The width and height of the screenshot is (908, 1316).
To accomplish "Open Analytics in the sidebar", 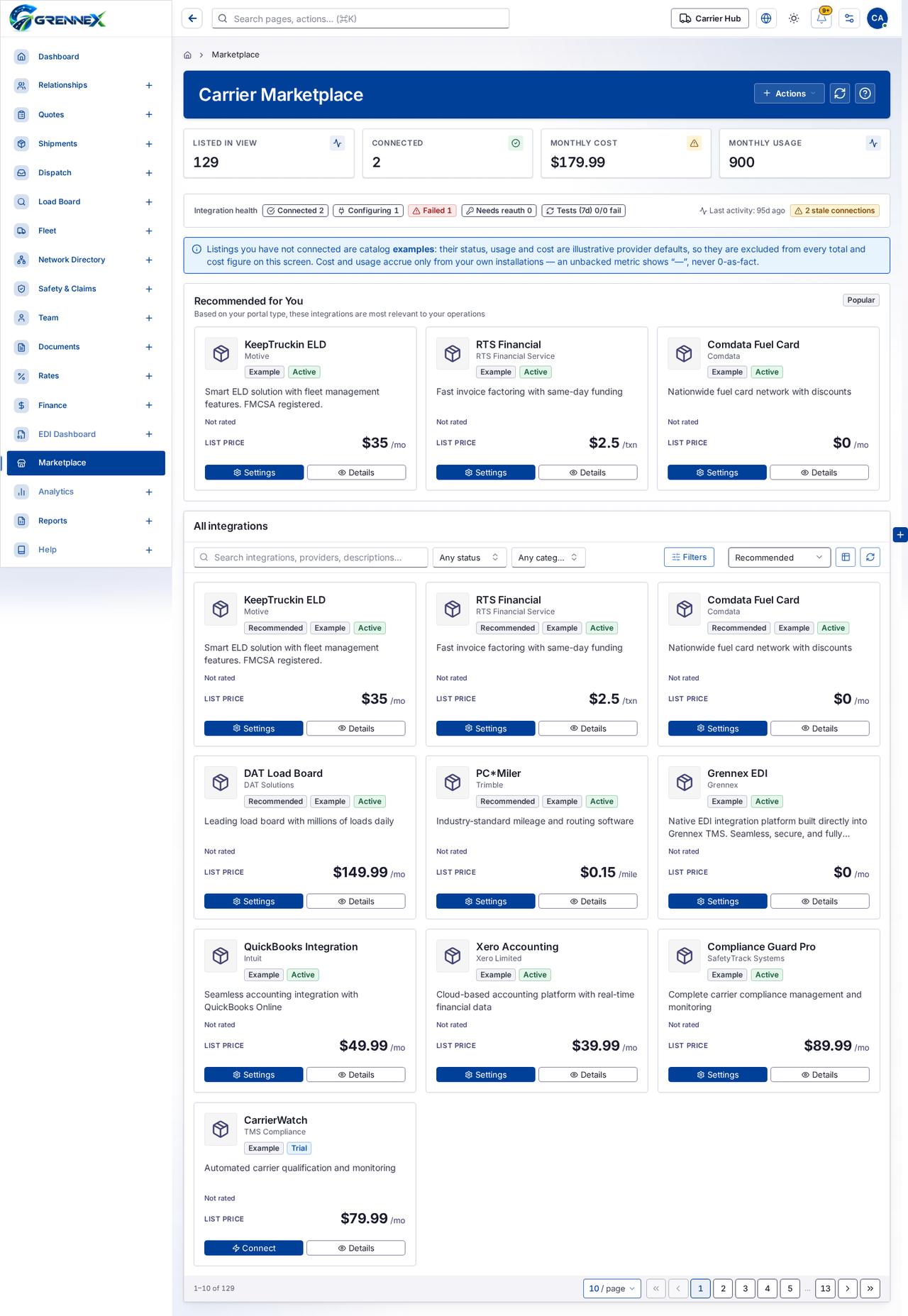I will (56, 492).
